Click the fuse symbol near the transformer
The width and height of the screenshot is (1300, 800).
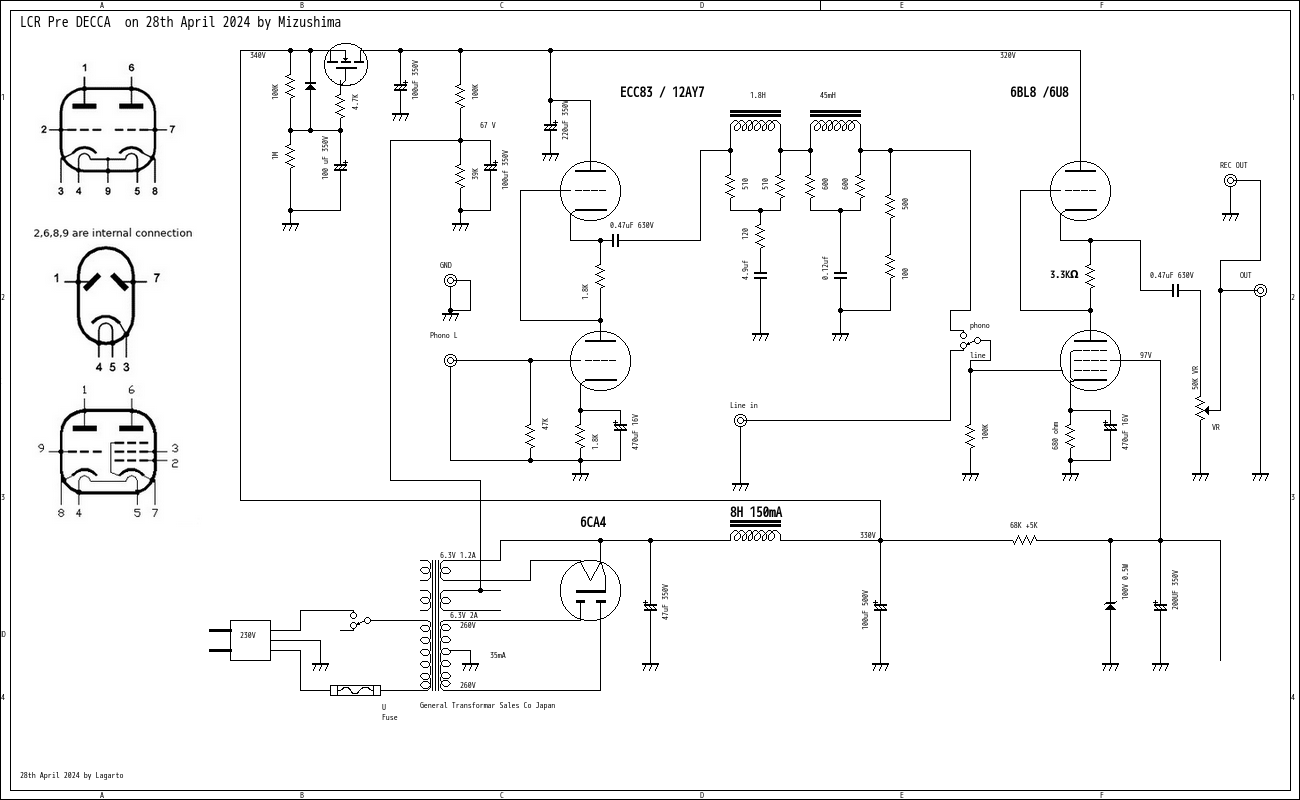[355, 690]
